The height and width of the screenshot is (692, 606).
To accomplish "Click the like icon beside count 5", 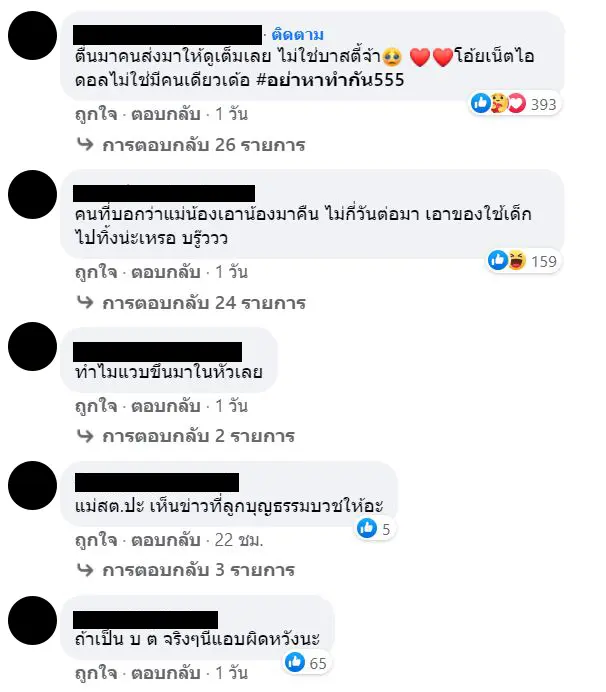I will point(367,528).
